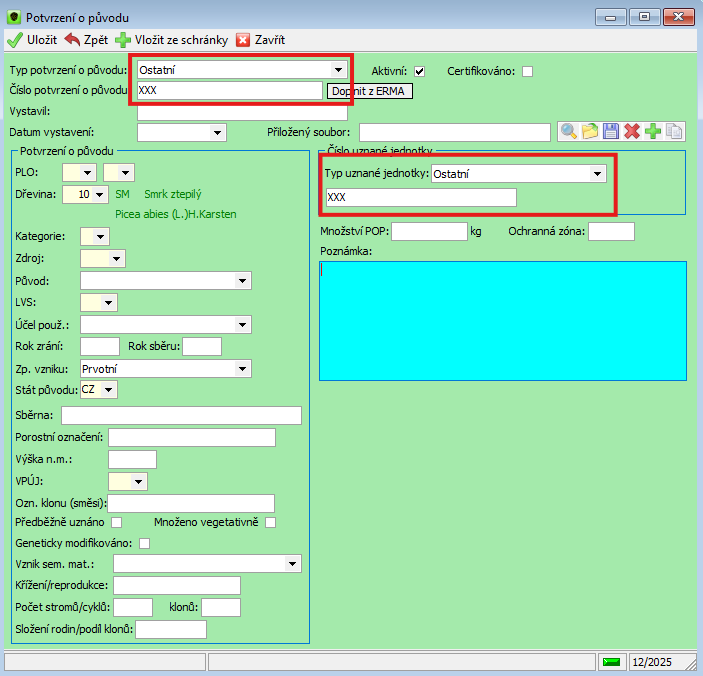Check the Množeno vegetativně checkbox
Viewport: 703px width, 676px height.
tap(270, 522)
